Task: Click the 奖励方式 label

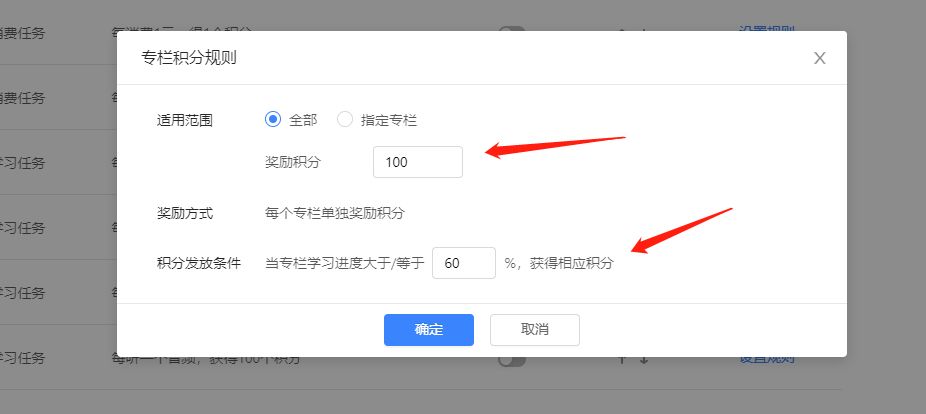Action: 185,213
